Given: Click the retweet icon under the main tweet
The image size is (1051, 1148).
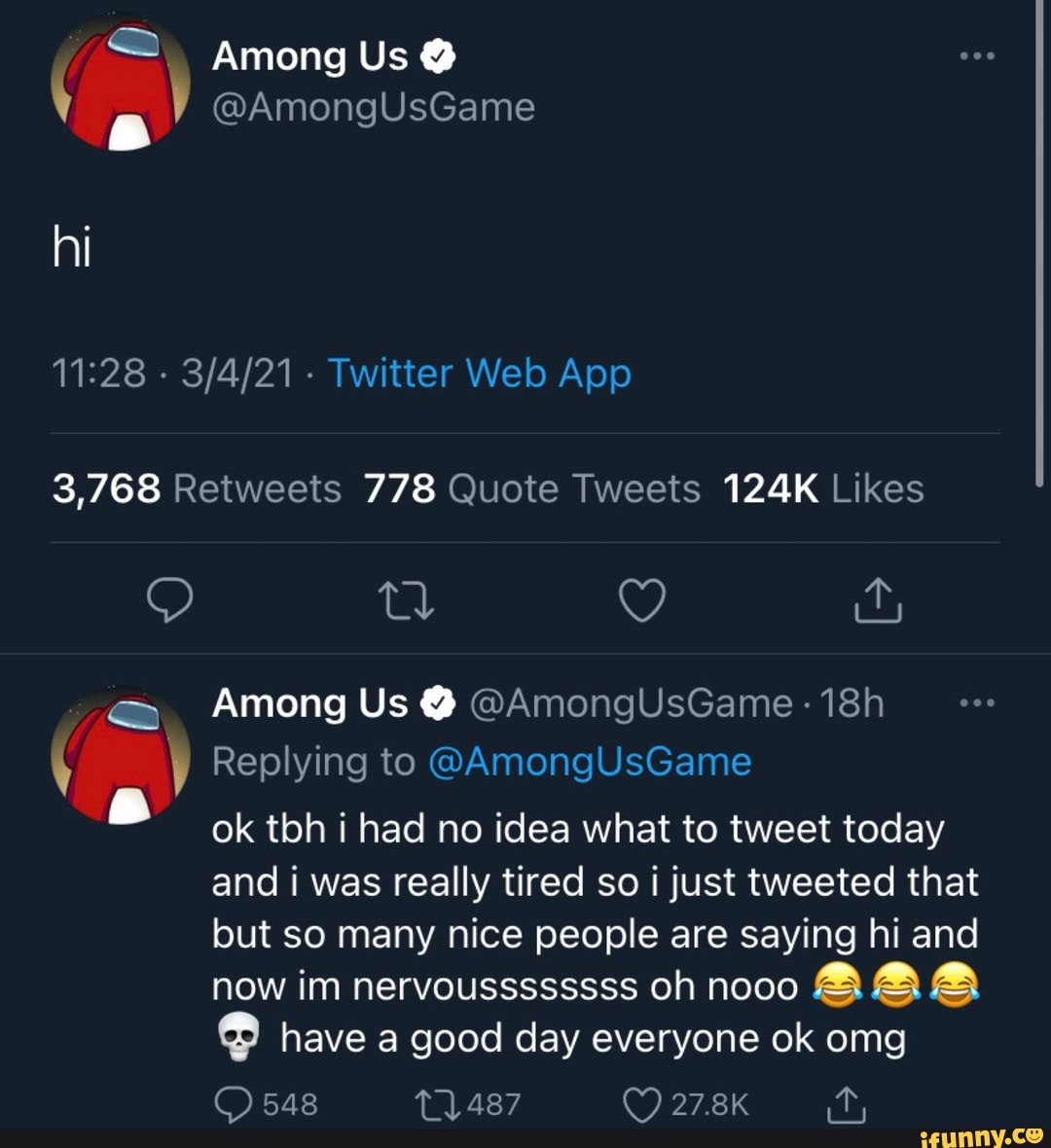Looking at the screenshot, I should (x=407, y=600).
